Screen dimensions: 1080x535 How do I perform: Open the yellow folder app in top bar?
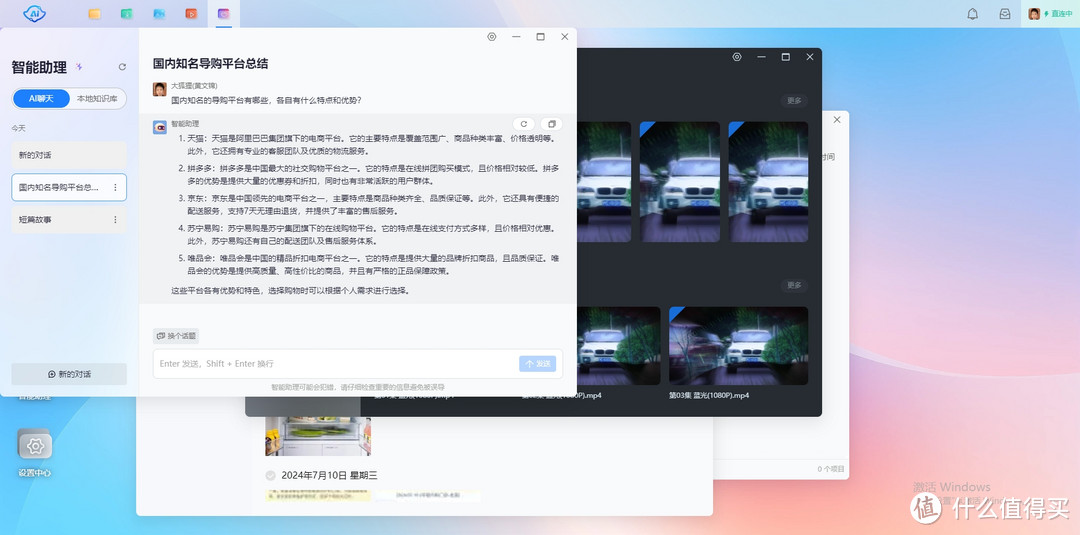click(x=94, y=14)
